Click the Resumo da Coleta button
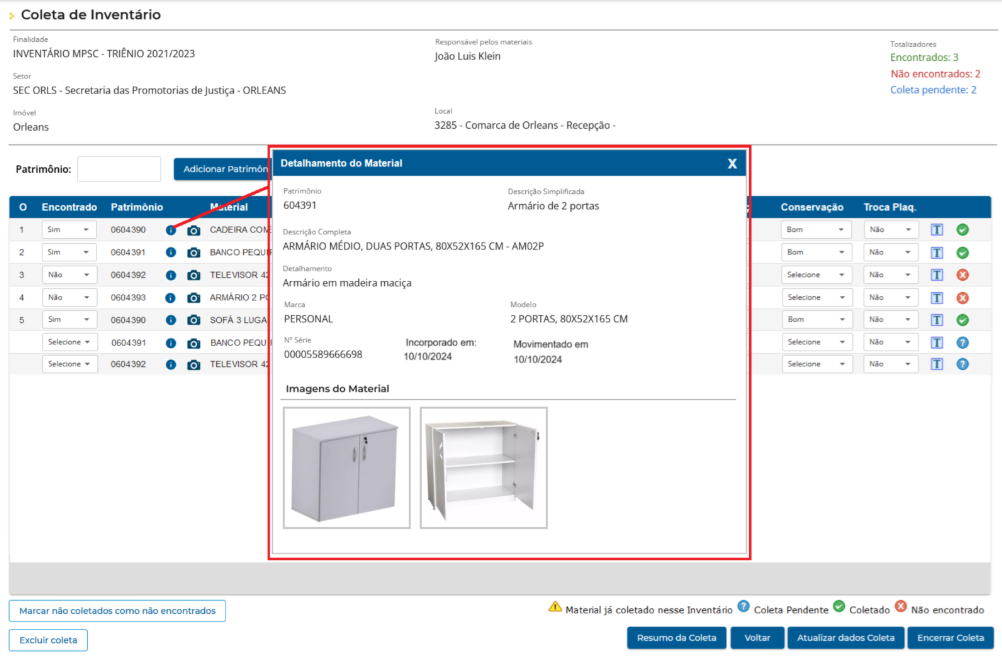Image resolution: width=1002 pixels, height=659 pixels. point(676,638)
